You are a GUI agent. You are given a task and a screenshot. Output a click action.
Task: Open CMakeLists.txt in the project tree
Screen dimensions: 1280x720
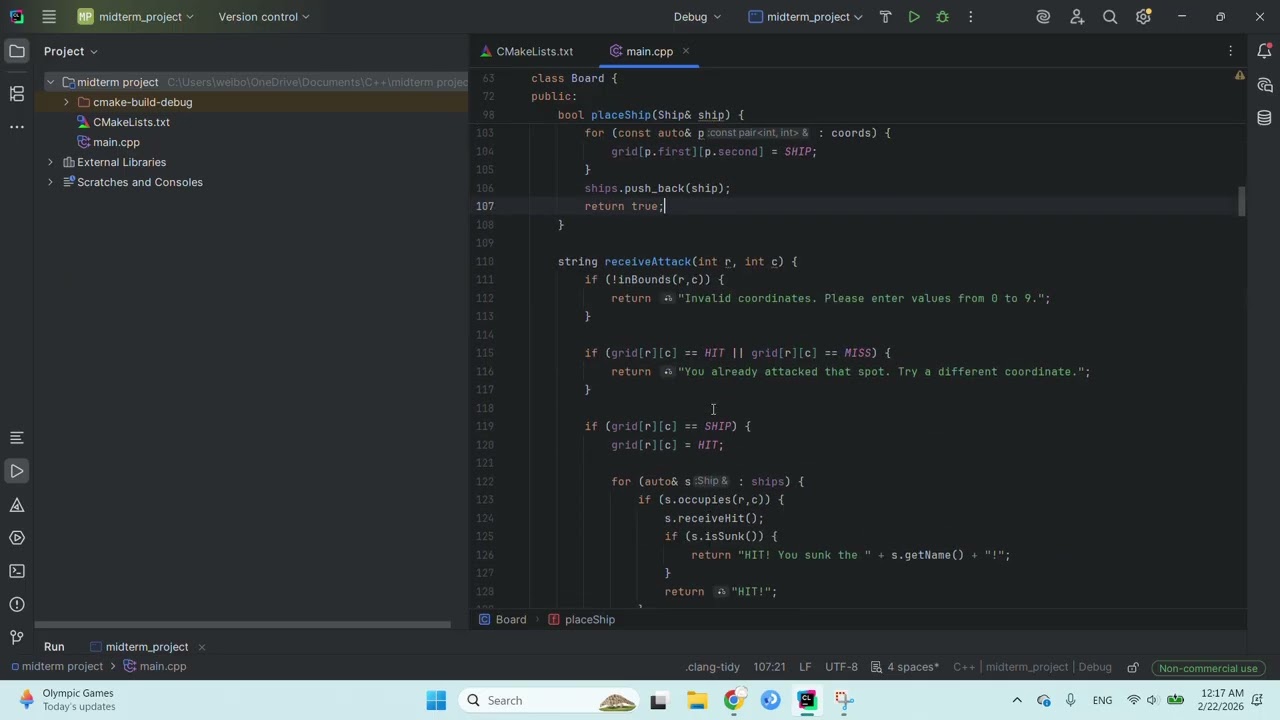coord(131,122)
